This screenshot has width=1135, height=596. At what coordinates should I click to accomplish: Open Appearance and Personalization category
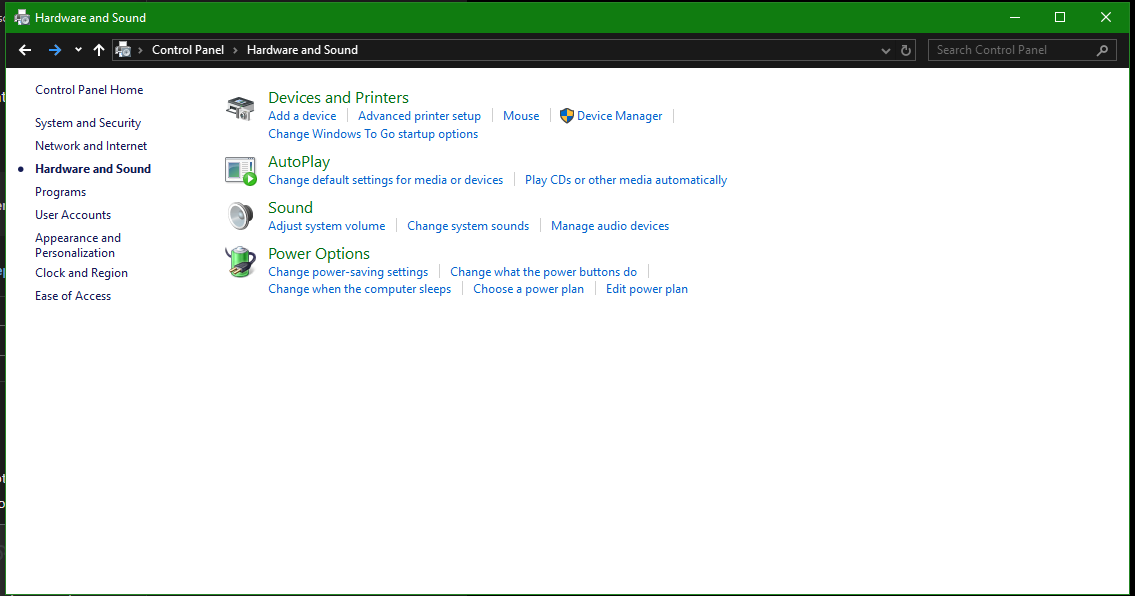[78, 245]
